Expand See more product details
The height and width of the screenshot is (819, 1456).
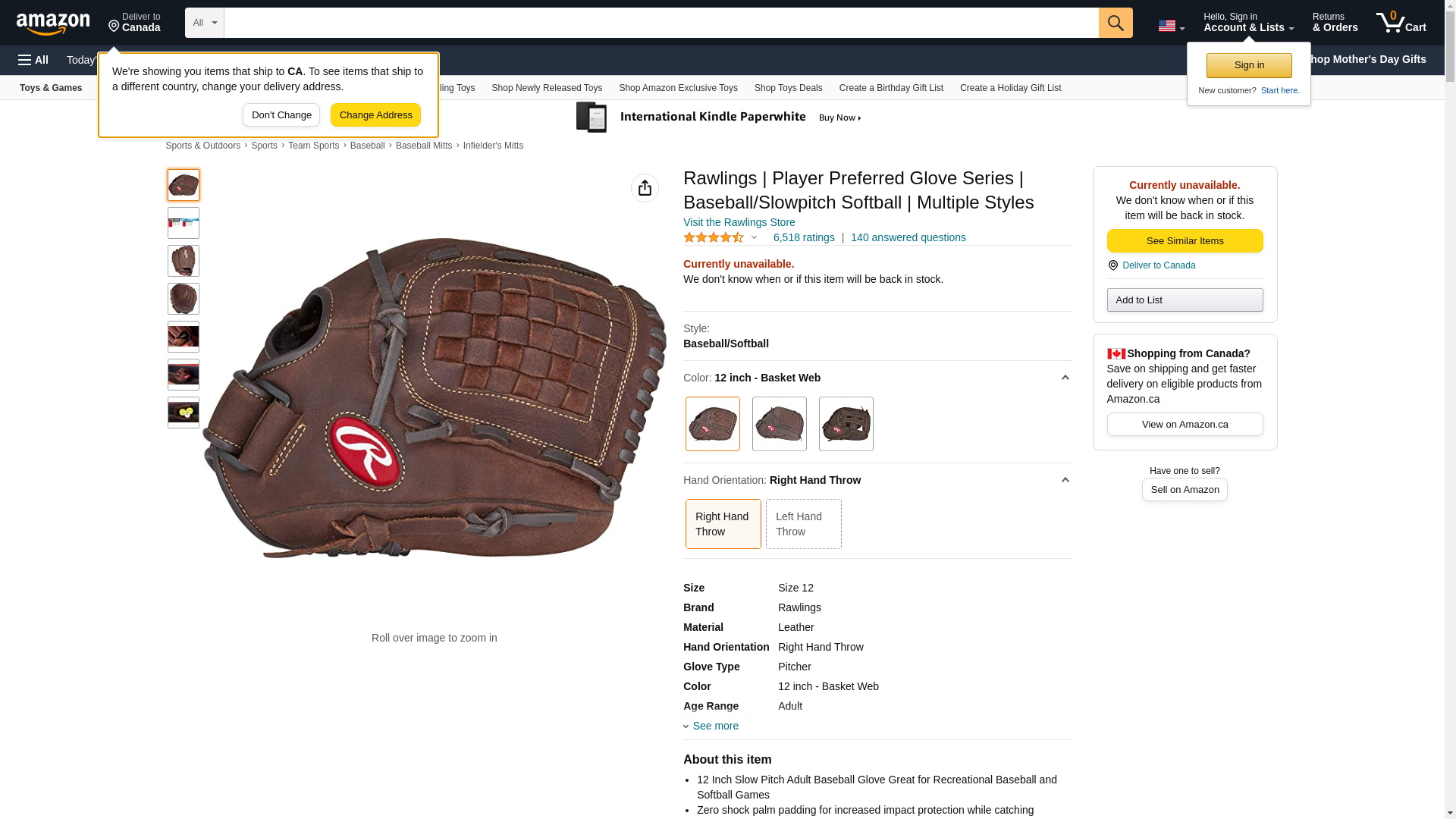point(714,726)
